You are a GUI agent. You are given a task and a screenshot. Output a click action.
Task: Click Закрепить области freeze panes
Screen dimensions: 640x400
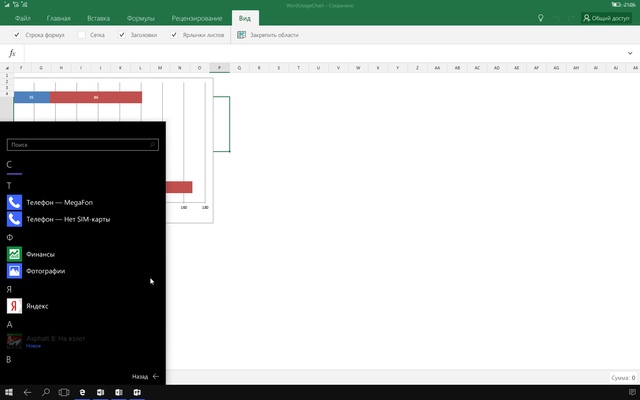(x=268, y=35)
